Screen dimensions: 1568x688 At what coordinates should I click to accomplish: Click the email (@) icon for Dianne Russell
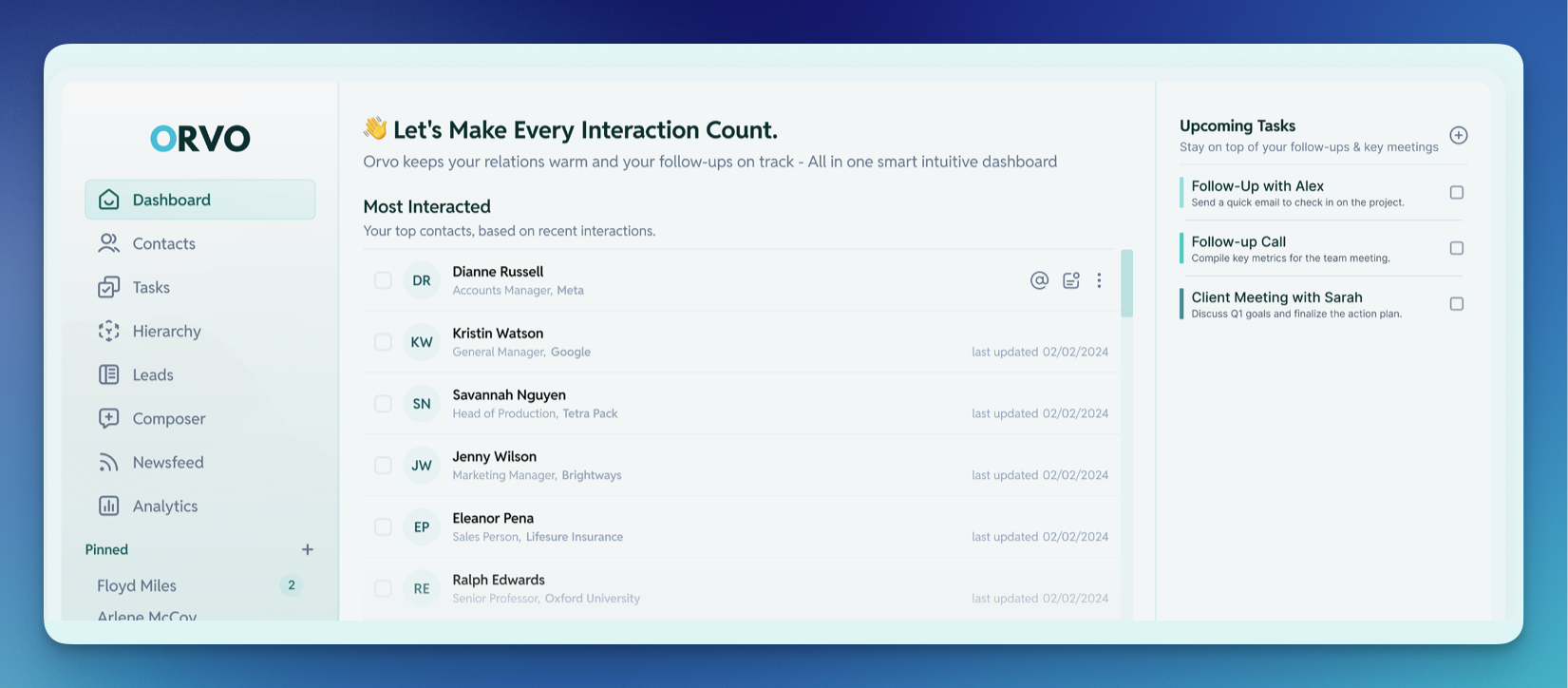pos(1039,280)
